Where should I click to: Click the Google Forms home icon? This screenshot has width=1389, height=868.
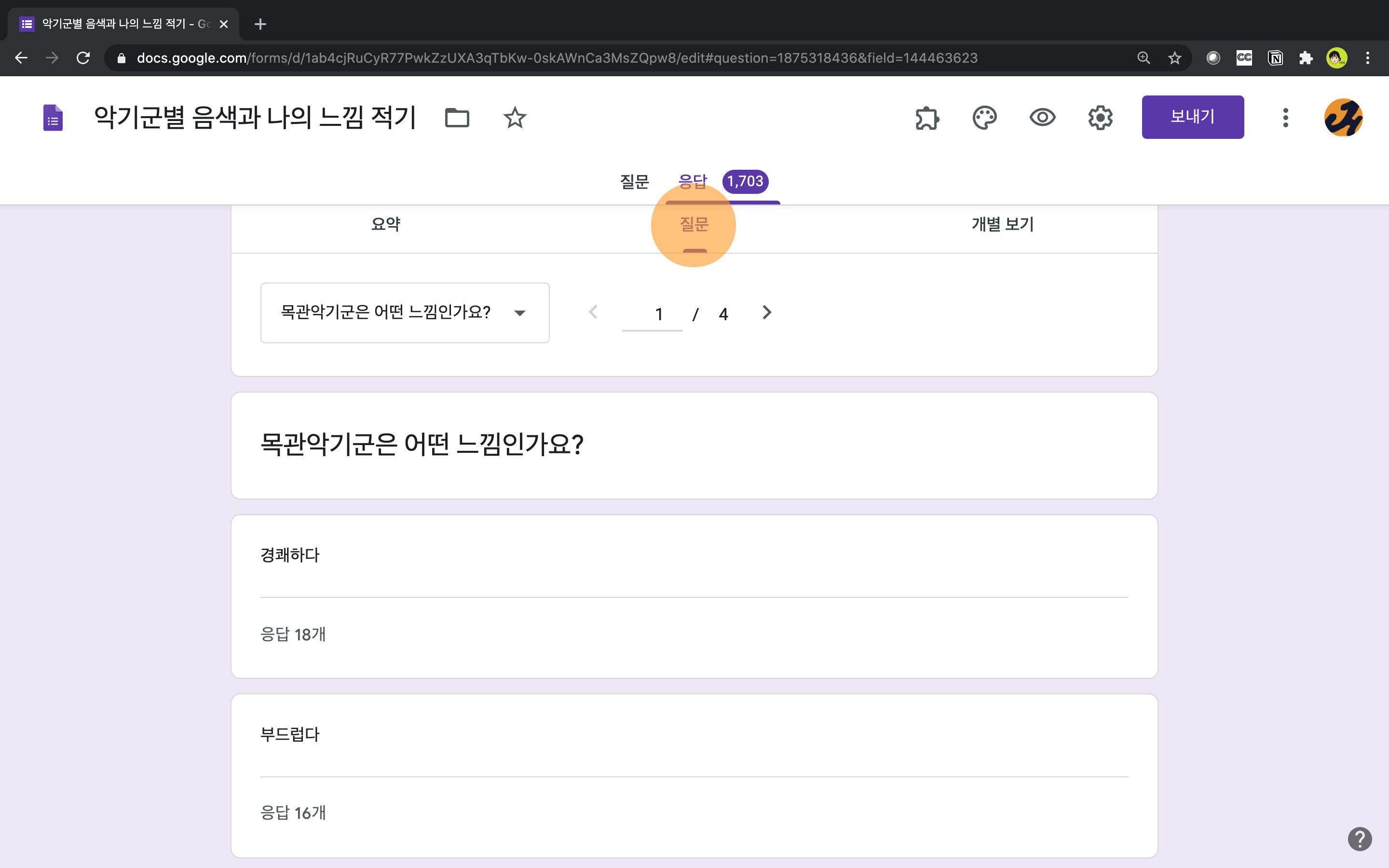click(x=53, y=118)
